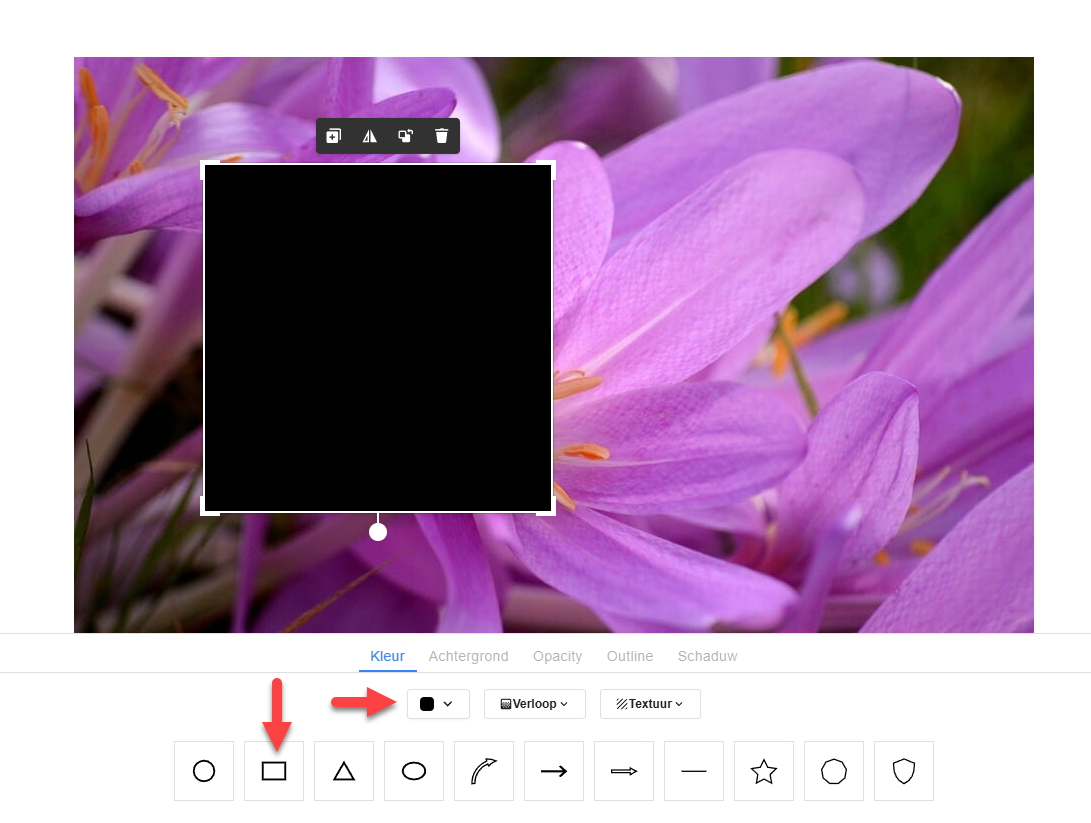The height and width of the screenshot is (823, 1091).
Task: Select the black square on the canvas
Action: coord(378,338)
